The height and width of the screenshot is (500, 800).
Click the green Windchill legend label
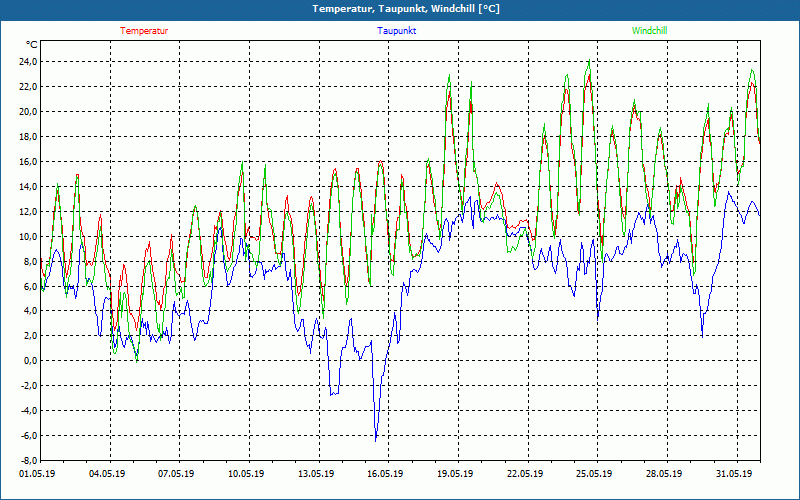(x=649, y=31)
